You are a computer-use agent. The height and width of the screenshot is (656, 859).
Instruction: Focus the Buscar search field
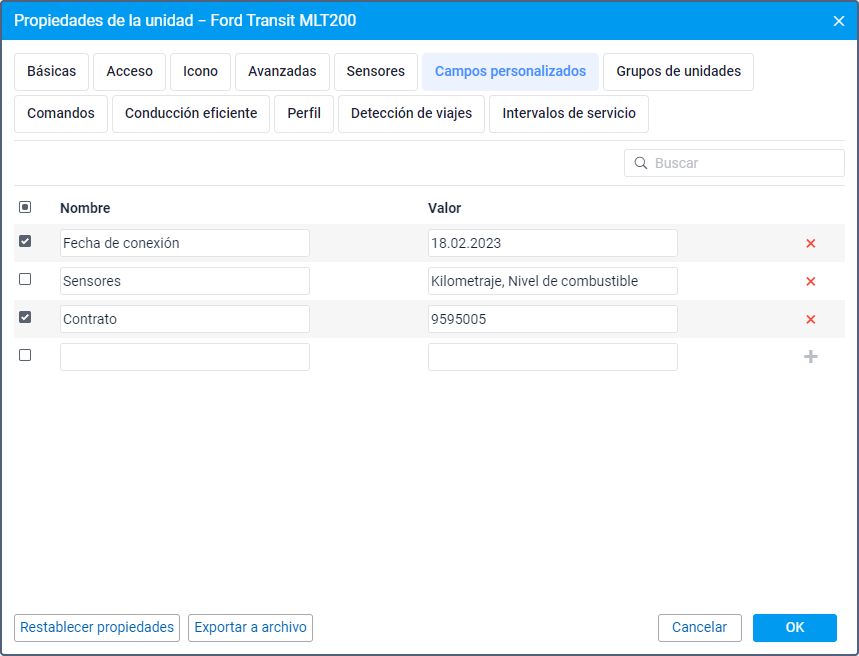coord(734,163)
